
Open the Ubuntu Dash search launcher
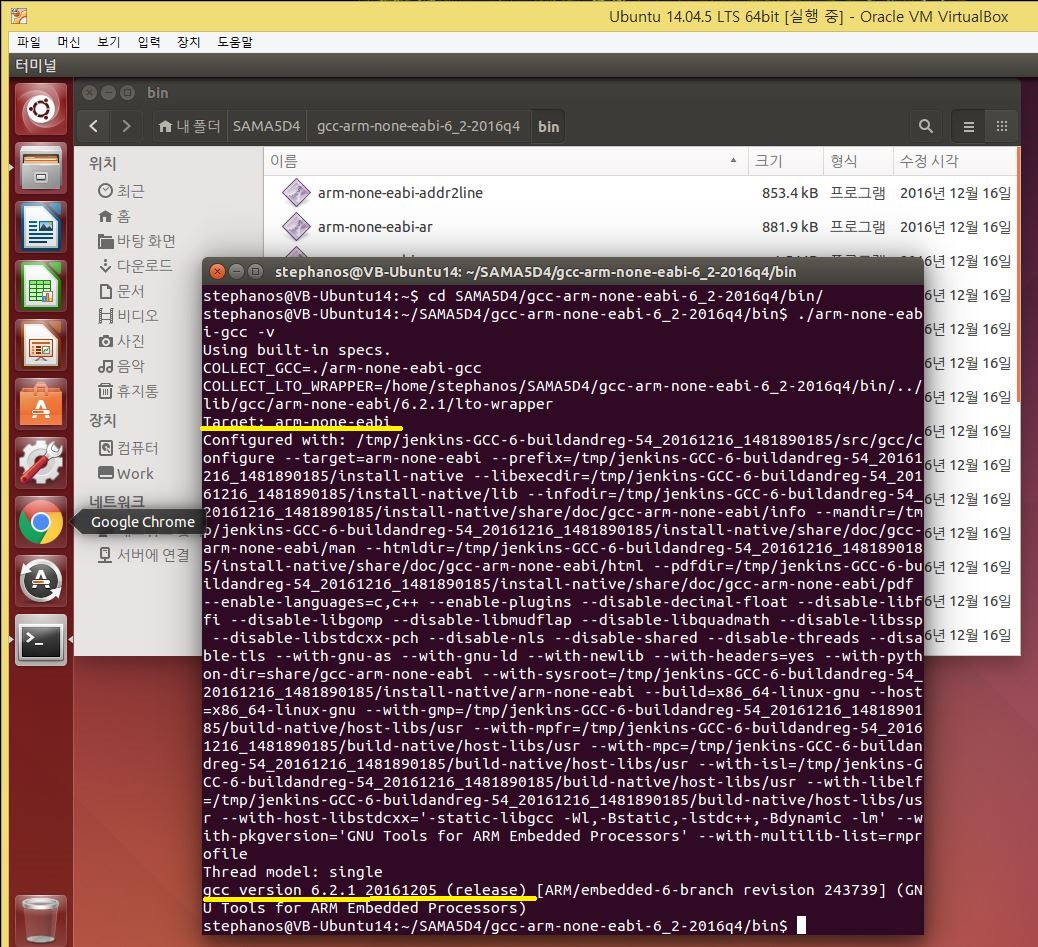pos(41,109)
